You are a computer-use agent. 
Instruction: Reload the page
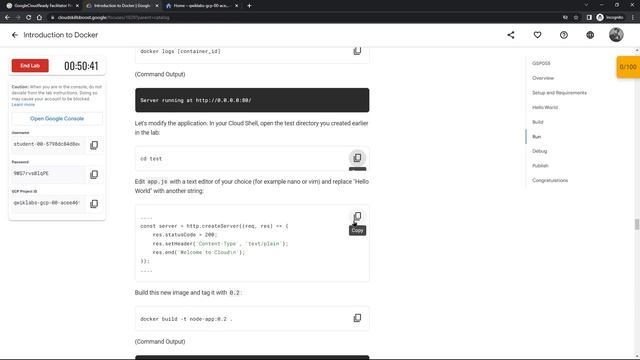click(x=29, y=18)
